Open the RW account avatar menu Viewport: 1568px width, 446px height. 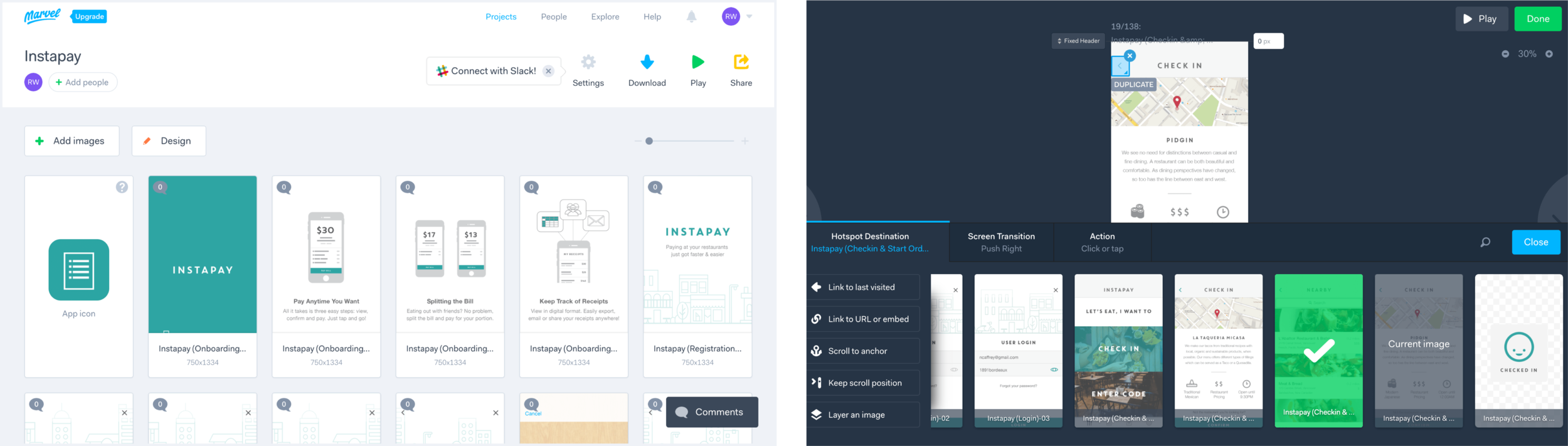[731, 17]
